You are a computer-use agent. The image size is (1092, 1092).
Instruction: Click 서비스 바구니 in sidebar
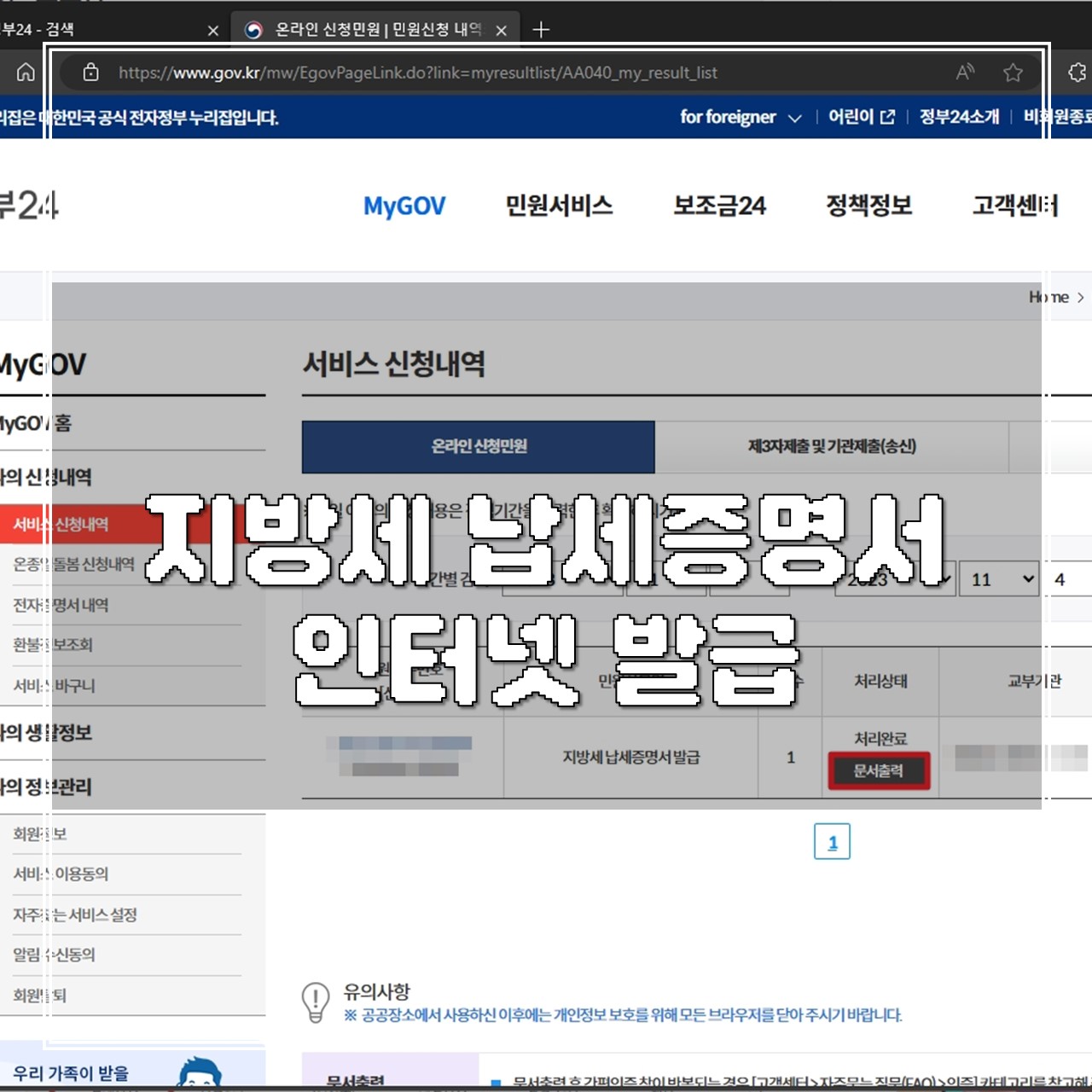click(x=55, y=686)
